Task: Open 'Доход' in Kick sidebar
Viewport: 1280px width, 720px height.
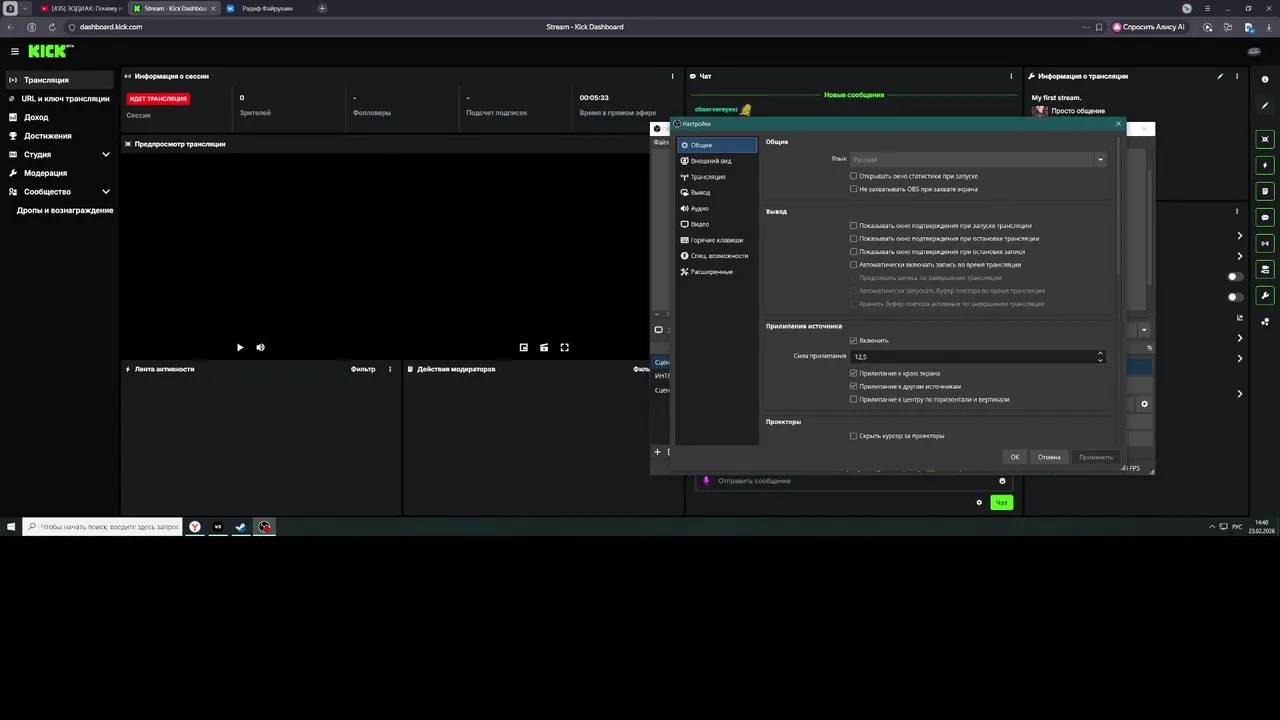Action: [x=58, y=118]
